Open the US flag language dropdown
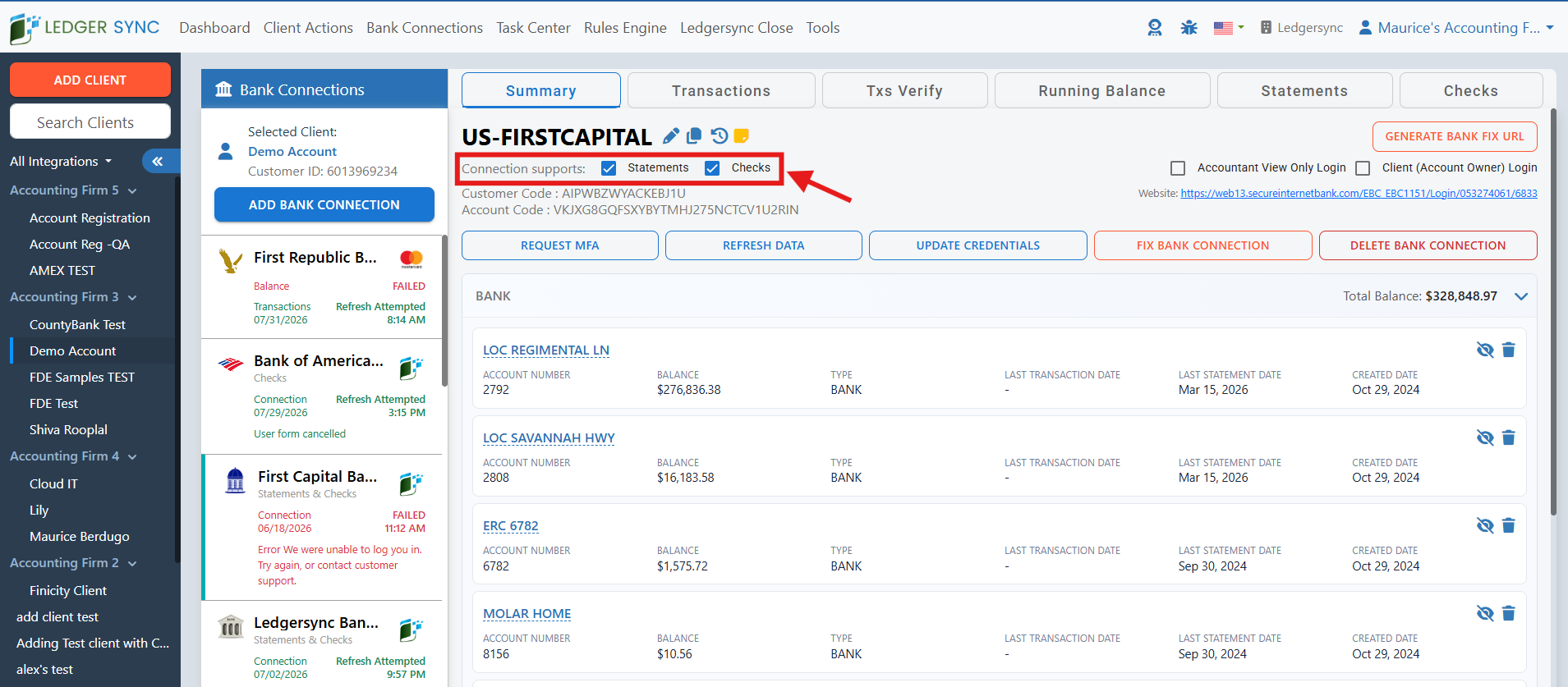 pyautogui.click(x=1229, y=28)
